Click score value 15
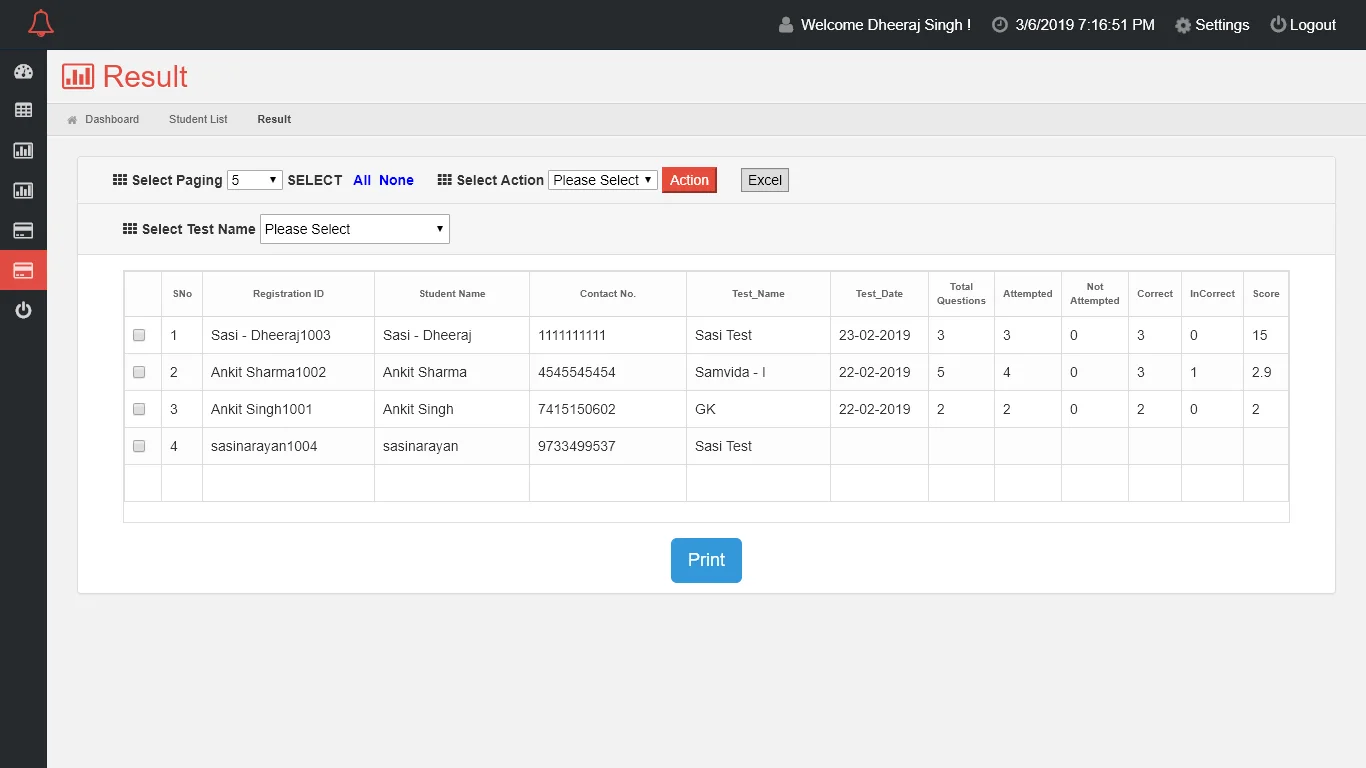The height and width of the screenshot is (768, 1366). pos(1260,335)
